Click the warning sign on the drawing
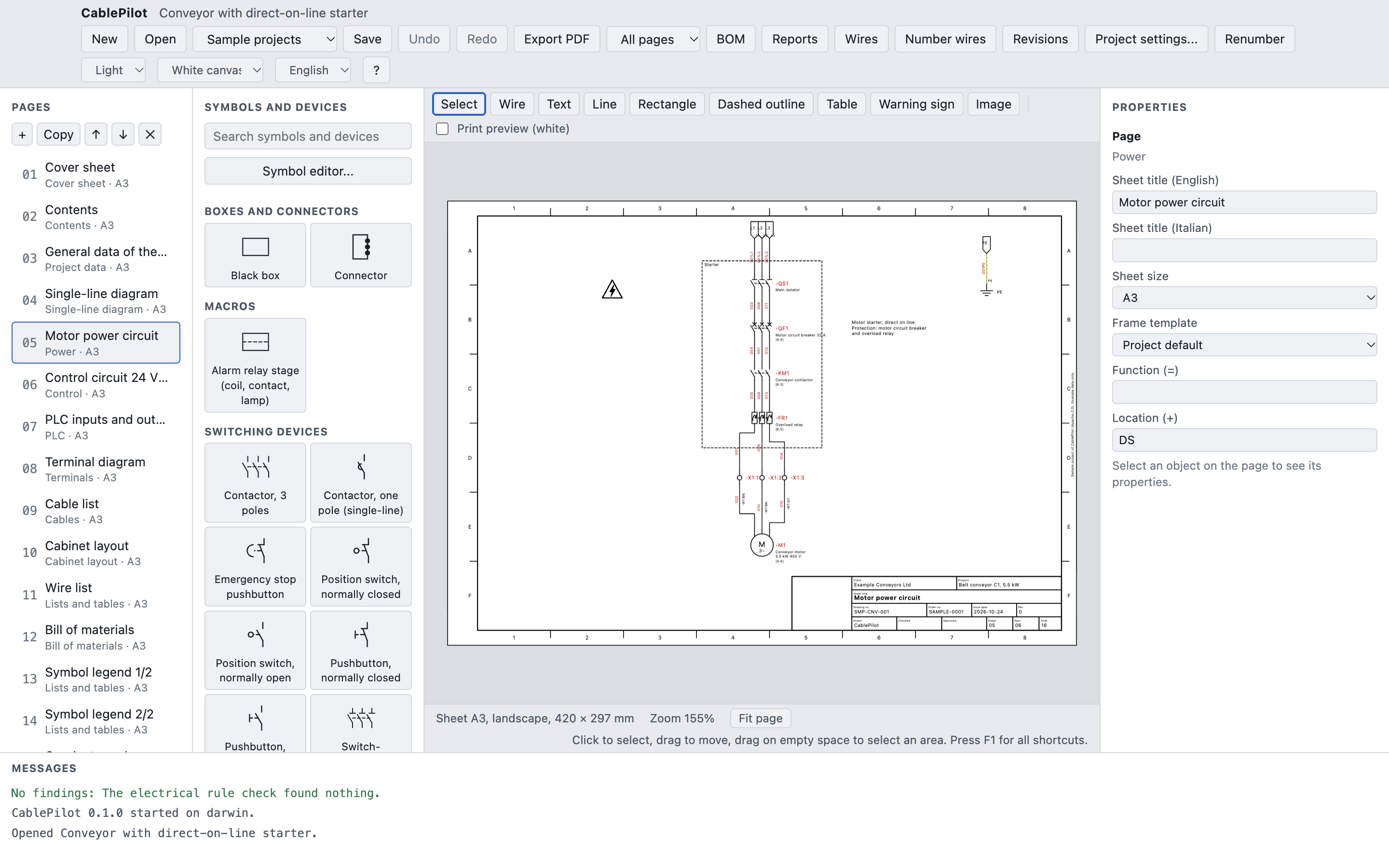The image size is (1389, 868). pyautogui.click(x=612, y=290)
